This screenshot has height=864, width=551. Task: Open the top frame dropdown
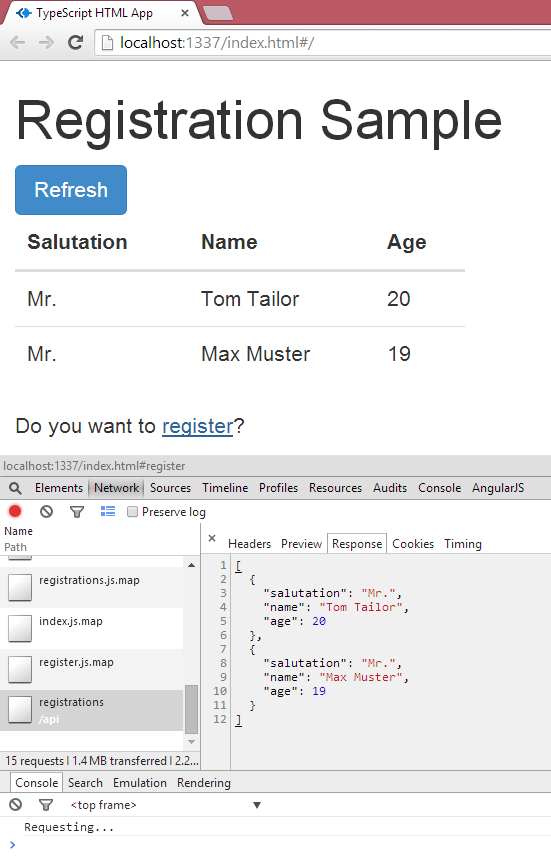tap(165, 805)
